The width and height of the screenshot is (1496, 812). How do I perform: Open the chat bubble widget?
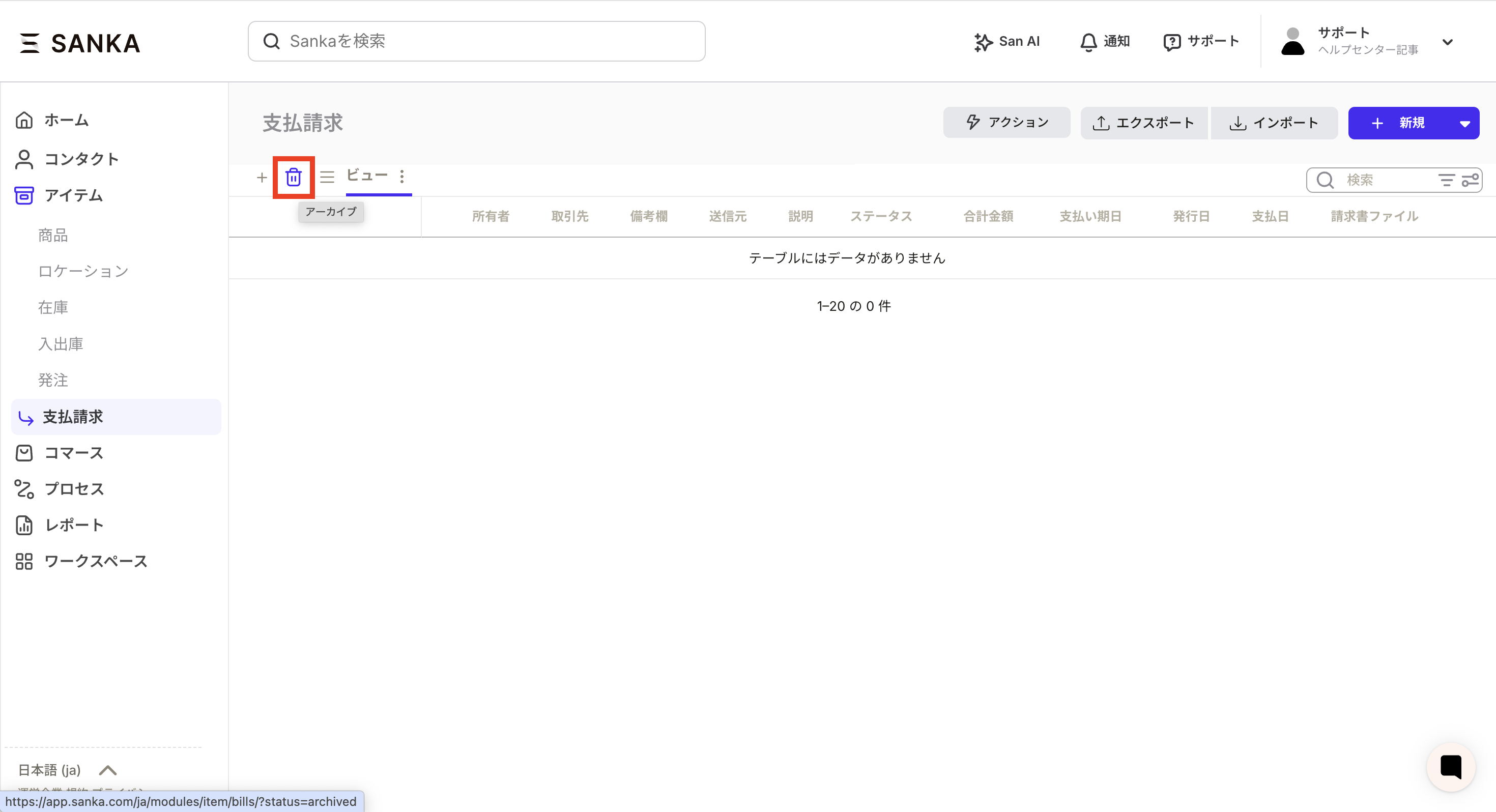point(1450,767)
